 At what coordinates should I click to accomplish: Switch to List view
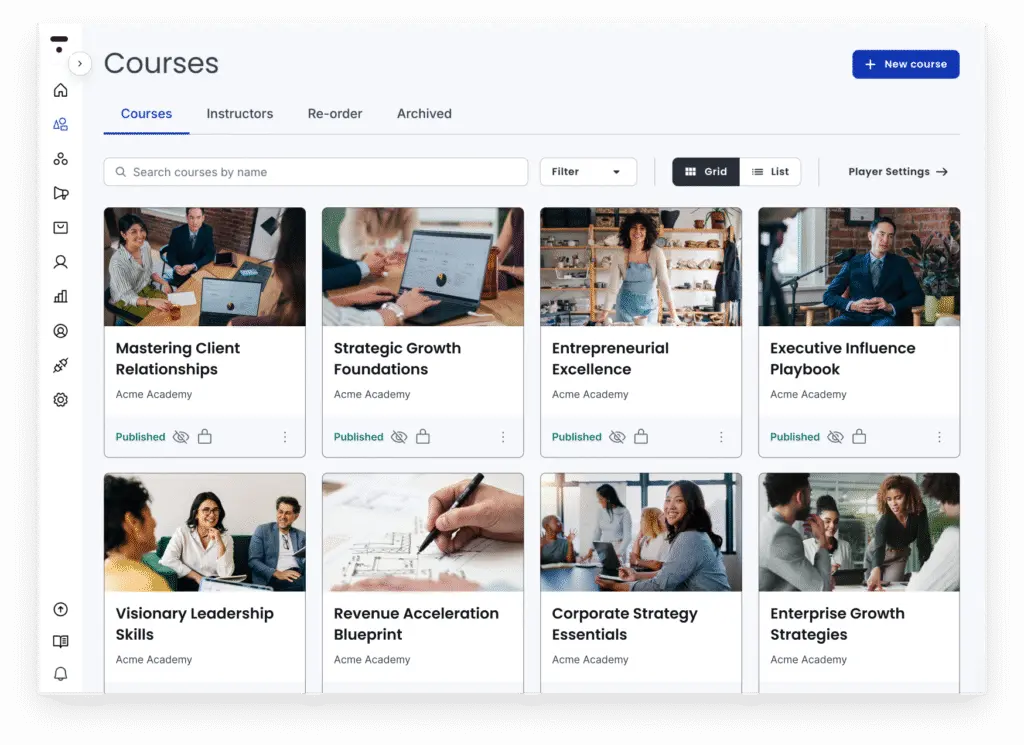click(770, 171)
